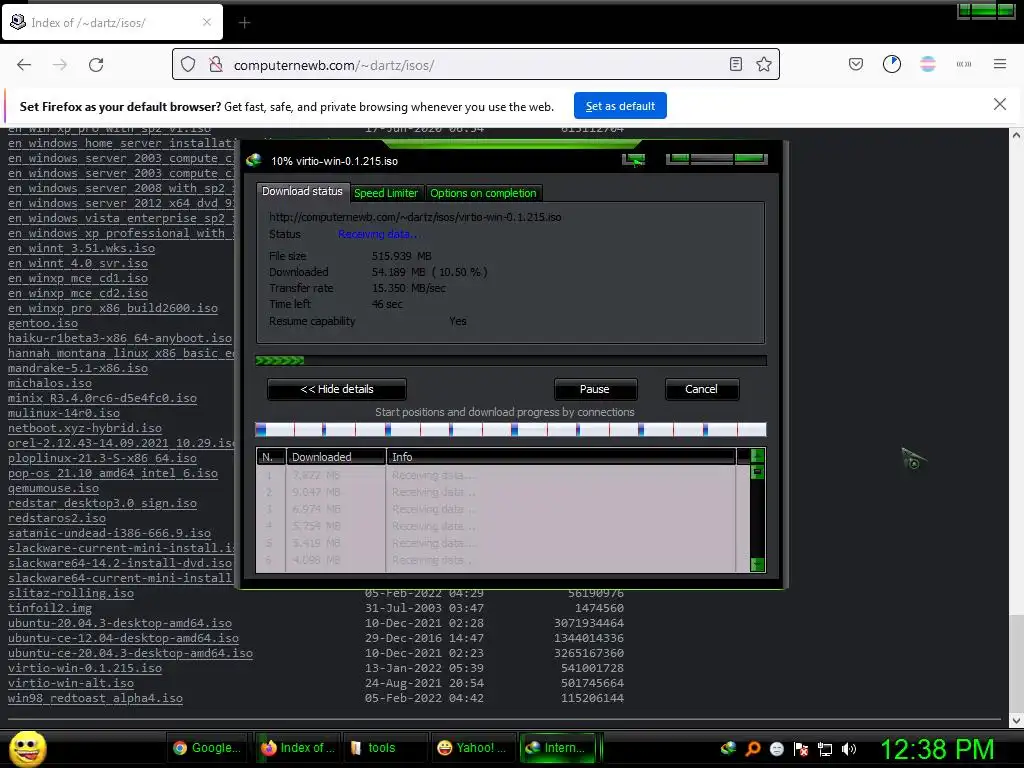Dismiss the default browser notification bar
The width and height of the screenshot is (1024, 768).
tap(999, 104)
